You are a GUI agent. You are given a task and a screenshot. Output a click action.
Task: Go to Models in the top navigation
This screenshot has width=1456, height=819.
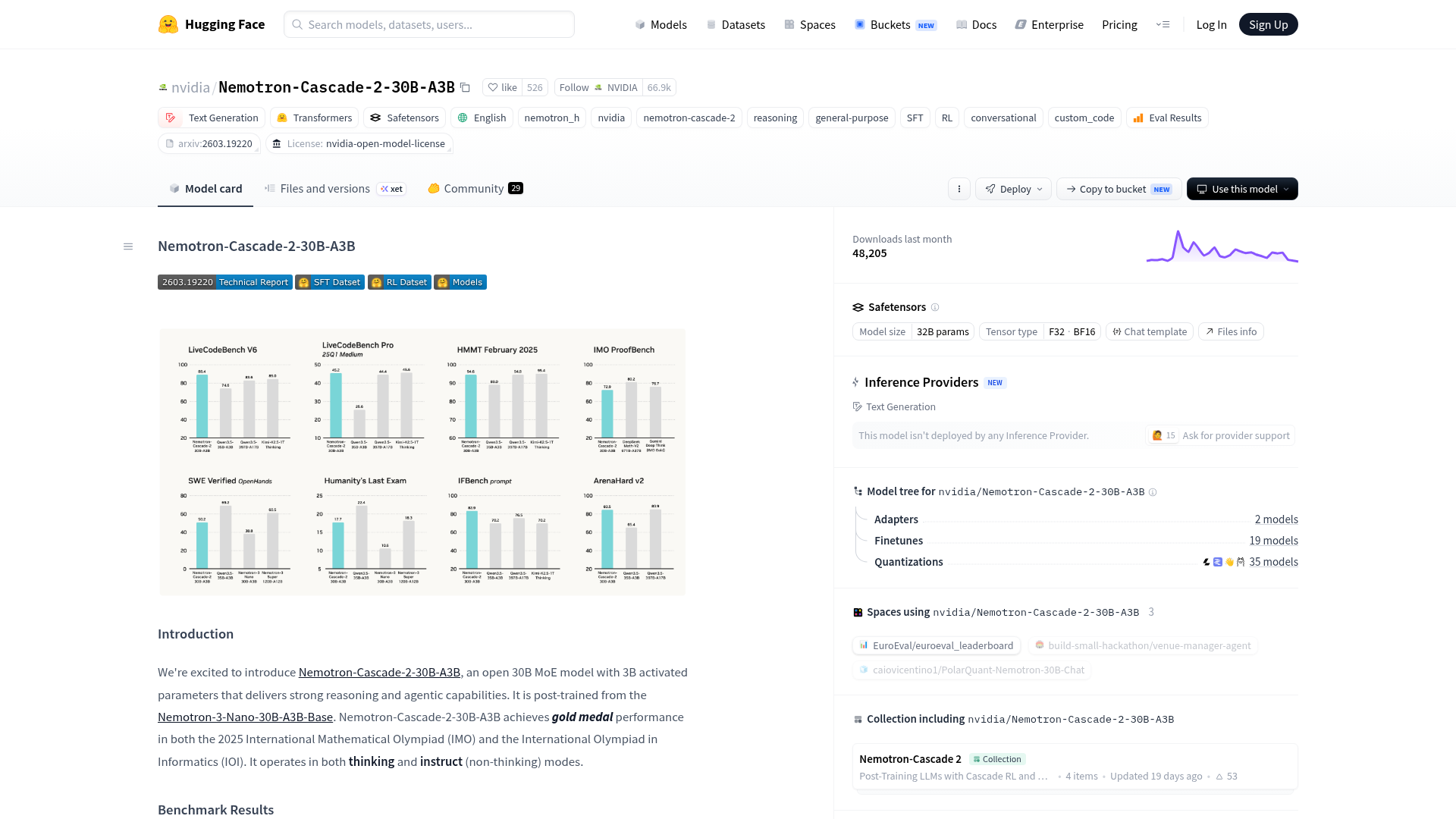[661, 24]
